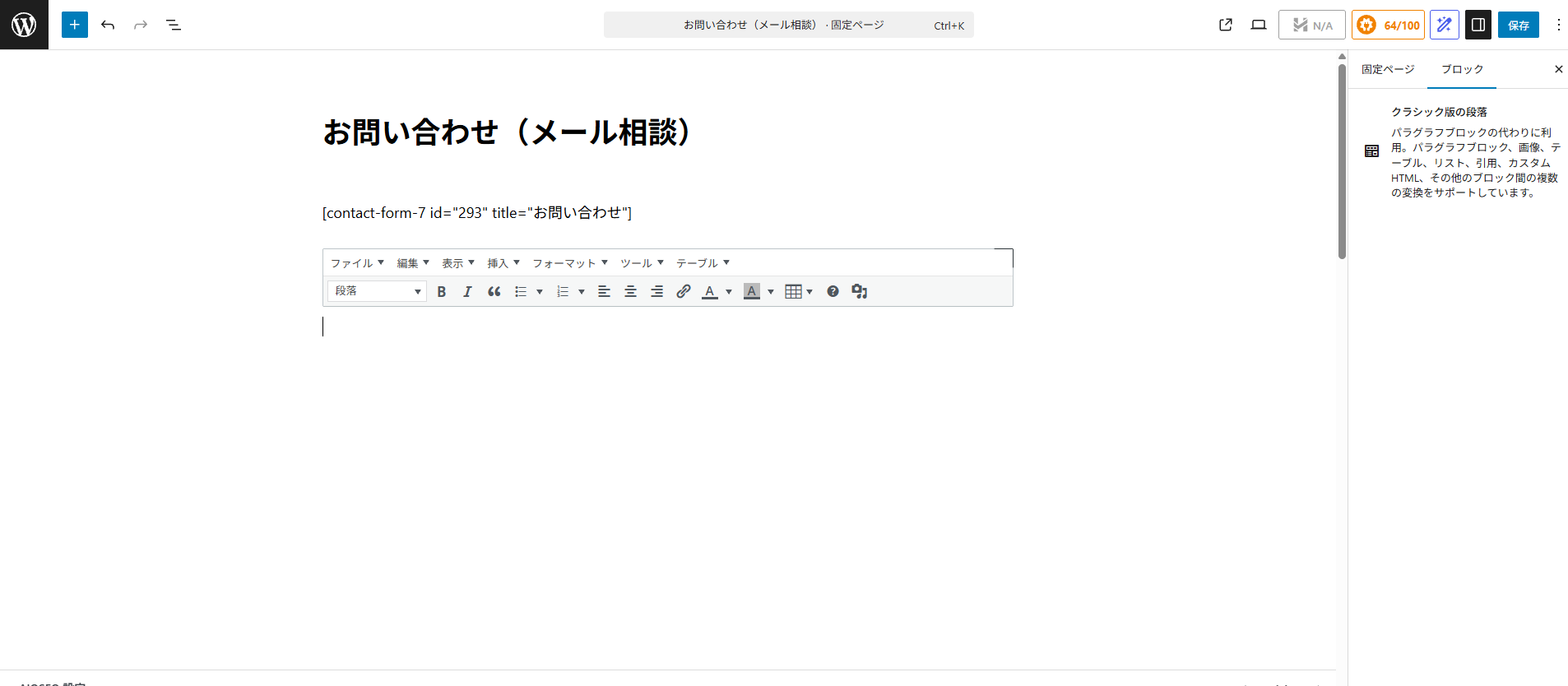Screen dimensions: 1568x686
Task: Switch to the 固定ページ tab
Action: point(1387,69)
